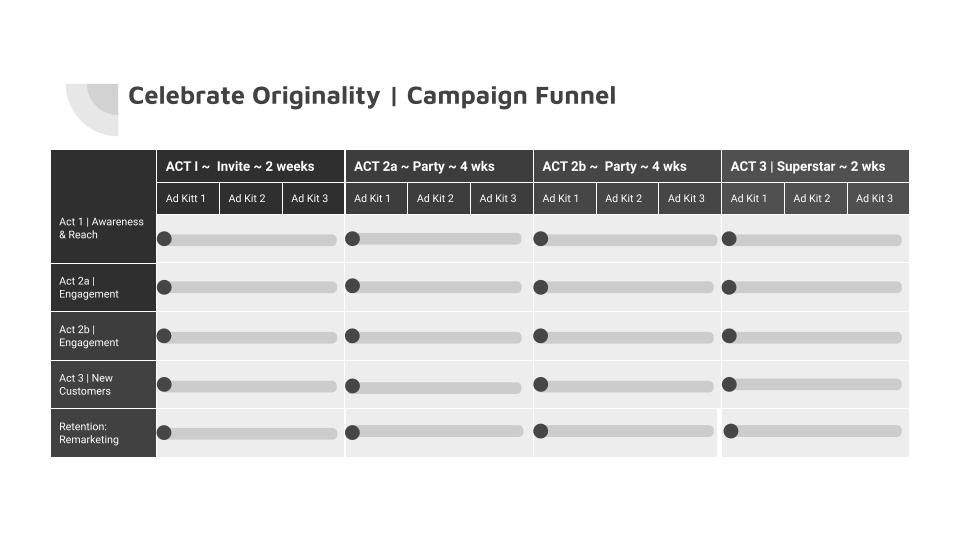Image resolution: width=960 pixels, height=540 pixels.
Task: Click the slider handle for Act 1 Awareness under ACT I
Action: 164,239
